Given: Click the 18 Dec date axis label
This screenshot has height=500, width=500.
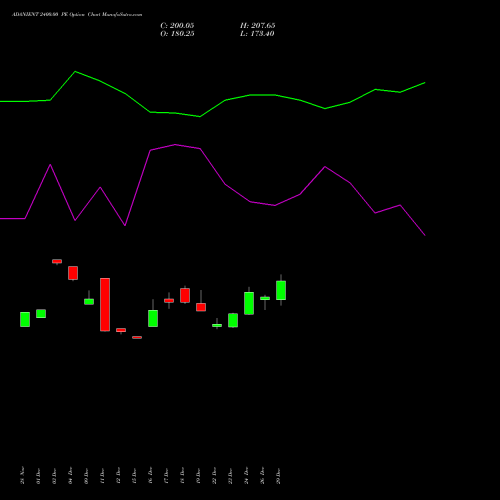Looking at the screenshot, I should (x=182, y=476).
